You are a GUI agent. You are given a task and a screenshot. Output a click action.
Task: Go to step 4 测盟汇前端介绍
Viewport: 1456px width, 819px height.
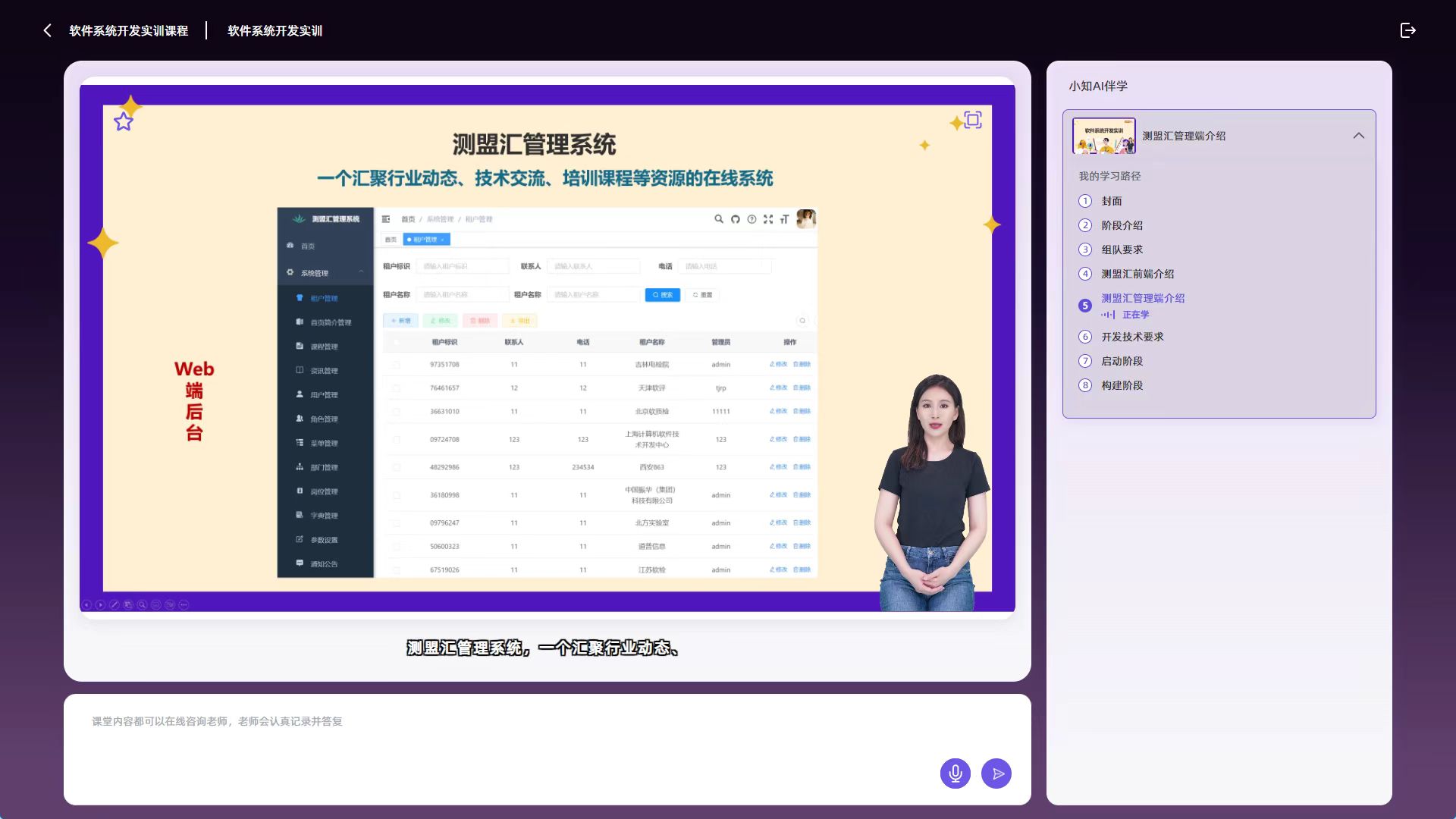(x=1137, y=274)
